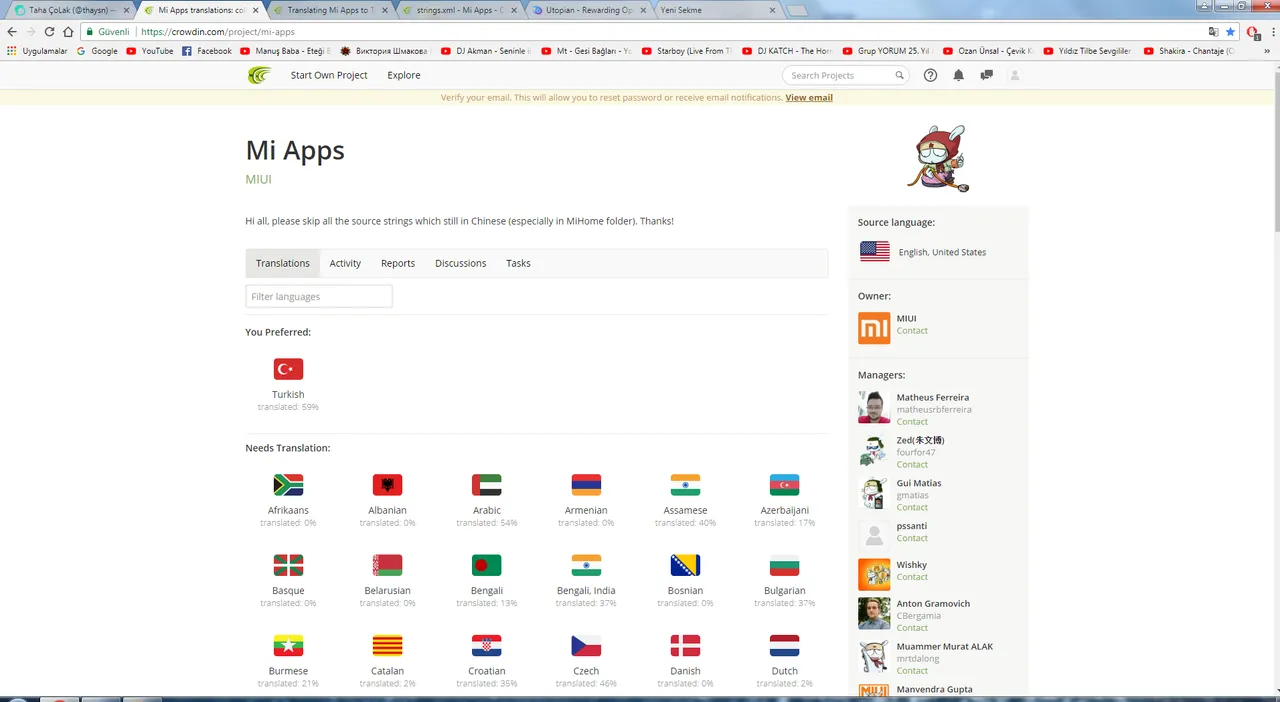This screenshot has height=702, width=1280.
Task: Open the notifications bell icon
Action: [958, 75]
